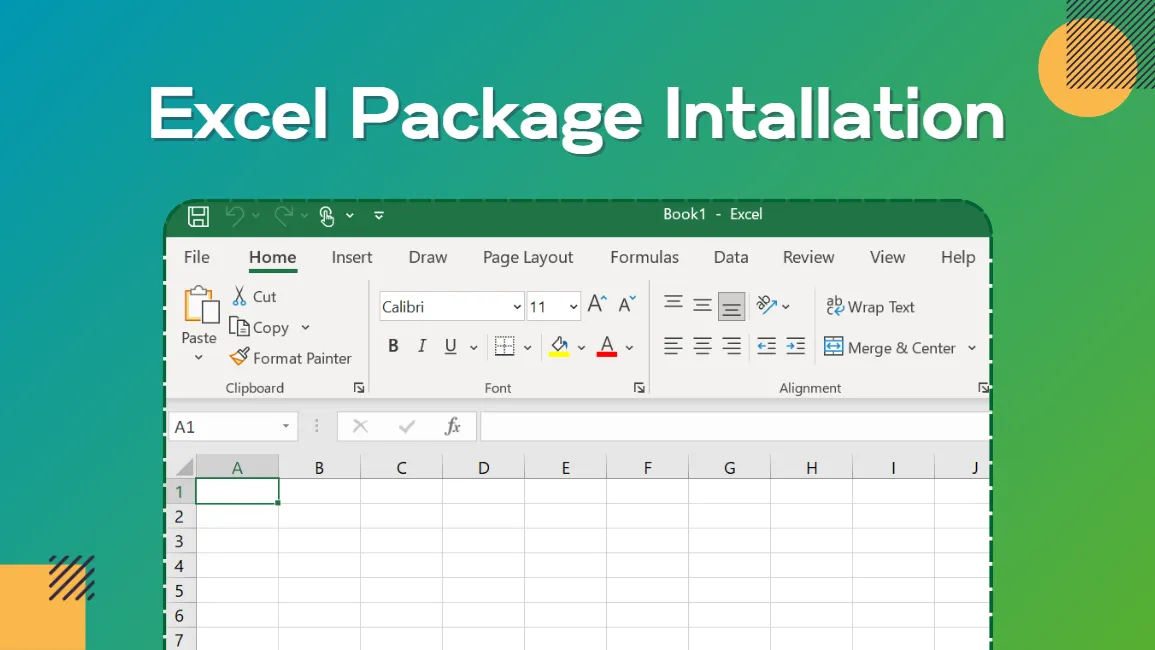This screenshot has width=1155, height=650.
Task: Switch to the Home tab
Action: click(x=273, y=257)
